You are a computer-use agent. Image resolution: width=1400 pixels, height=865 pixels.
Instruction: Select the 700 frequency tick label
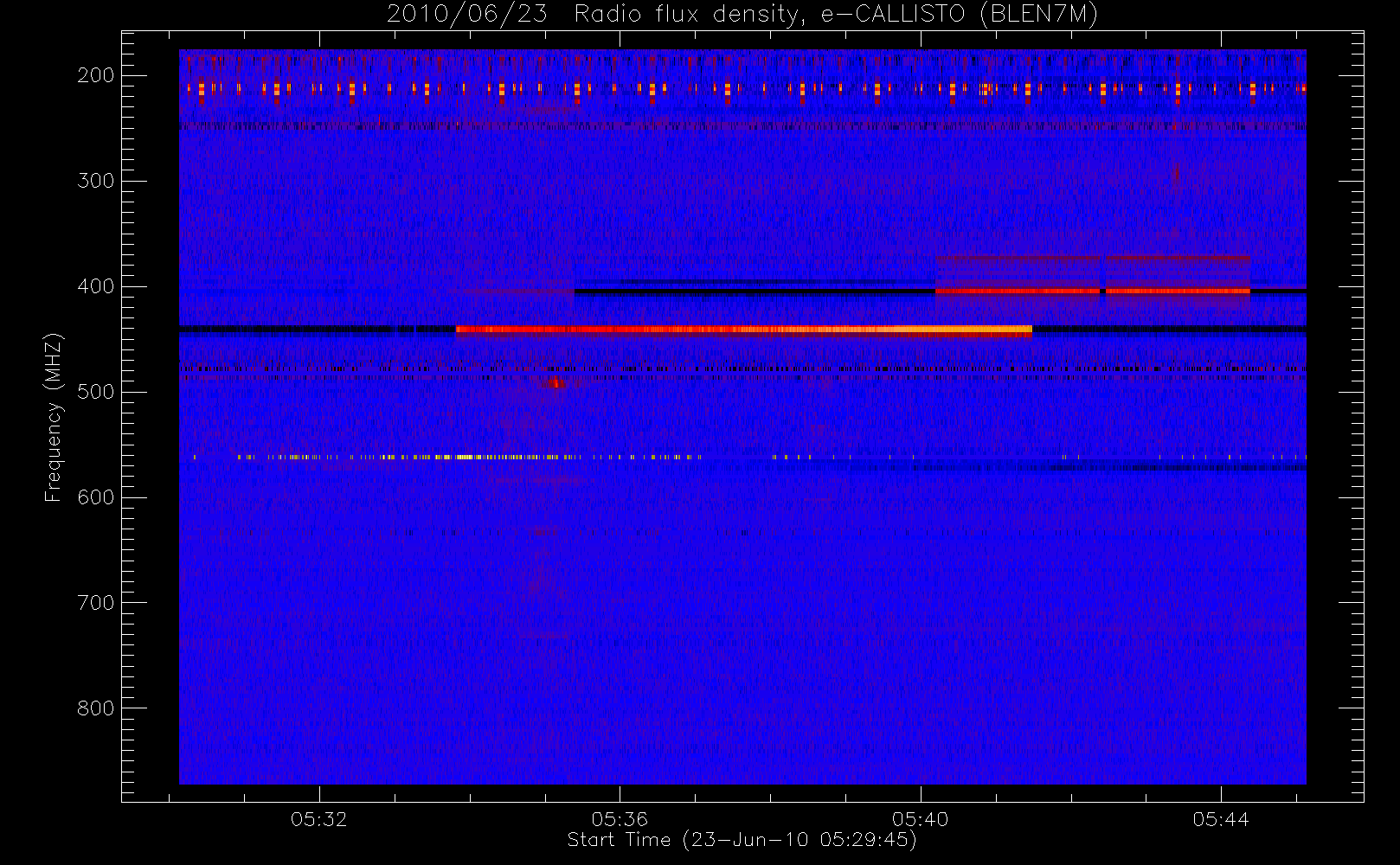coord(96,603)
